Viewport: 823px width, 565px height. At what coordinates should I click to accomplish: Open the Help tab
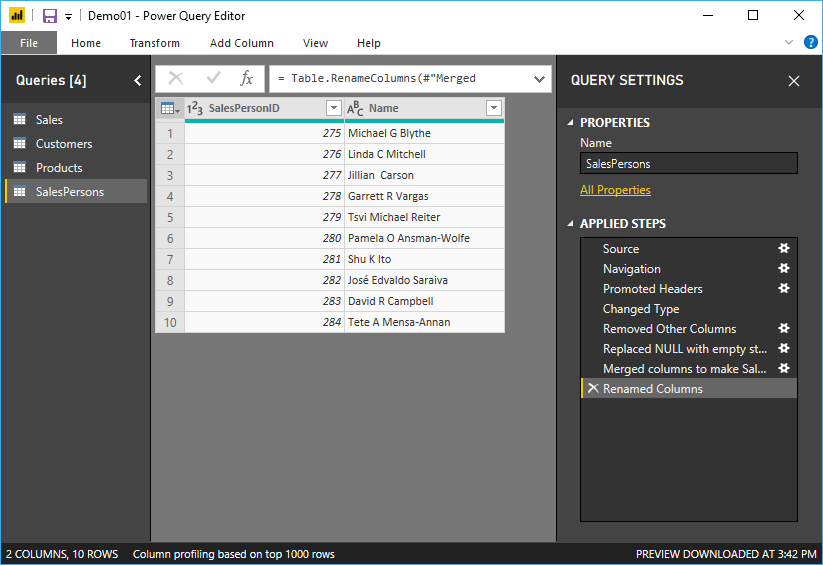pos(368,43)
